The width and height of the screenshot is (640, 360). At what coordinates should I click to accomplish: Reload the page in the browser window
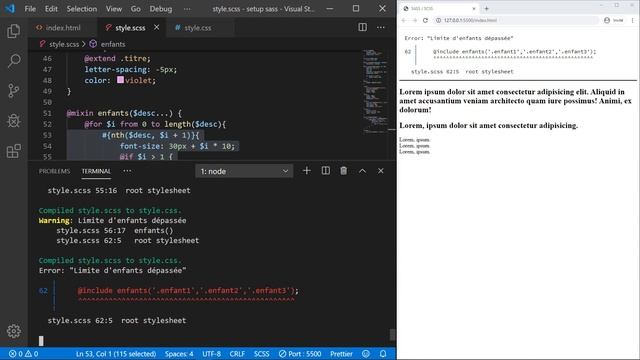click(x=425, y=20)
